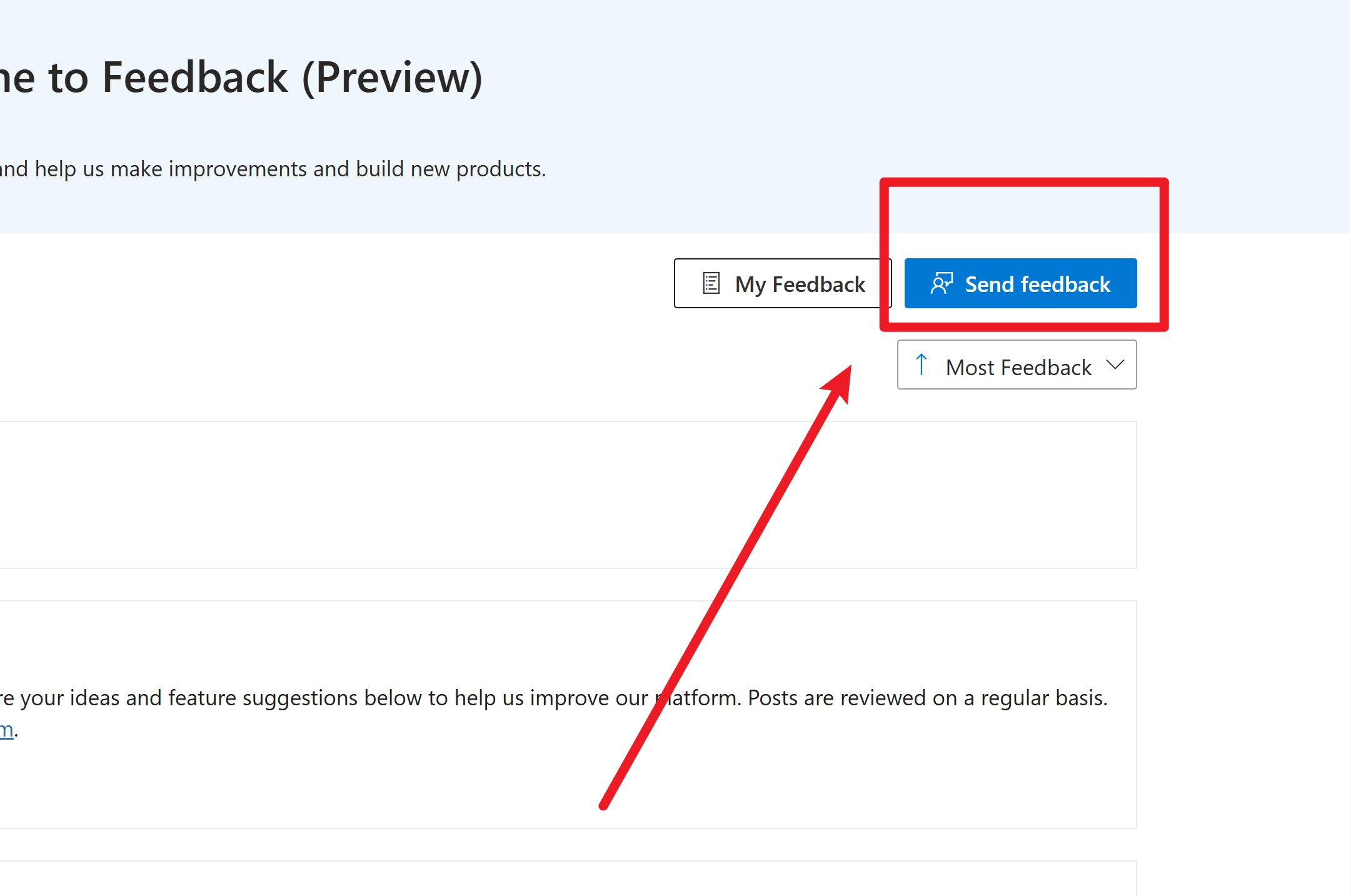Screen dimensions: 1351x896
Task: Click the person feedback icon on Send feedback
Action: coord(941,283)
